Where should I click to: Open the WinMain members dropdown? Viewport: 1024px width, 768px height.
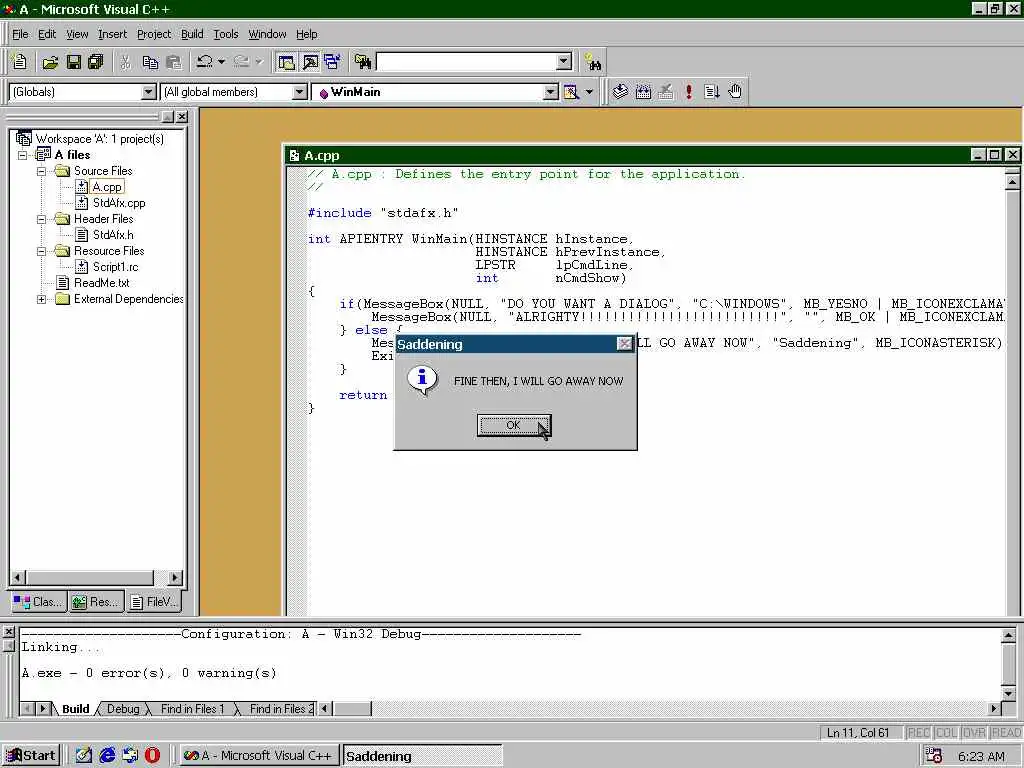[551, 92]
